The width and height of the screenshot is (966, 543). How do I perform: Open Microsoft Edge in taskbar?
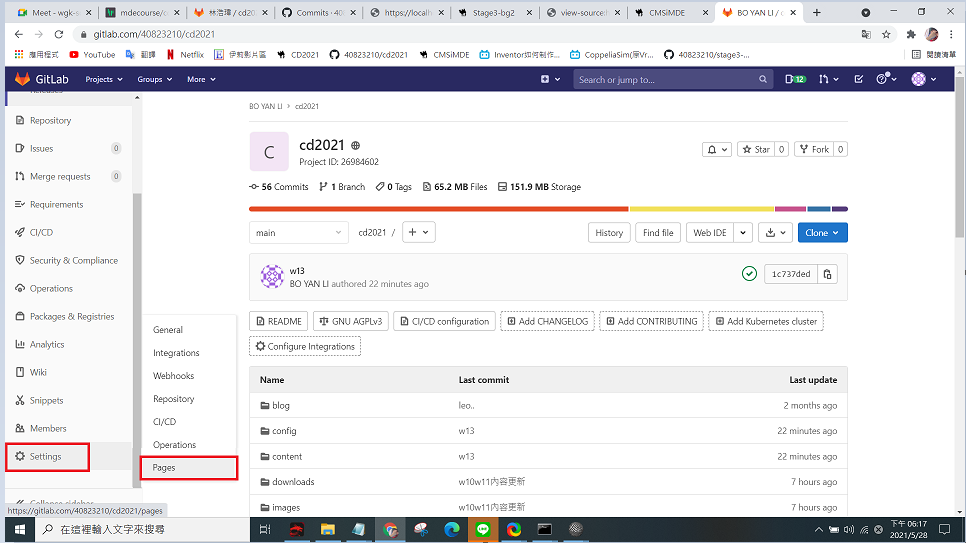tap(452, 529)
